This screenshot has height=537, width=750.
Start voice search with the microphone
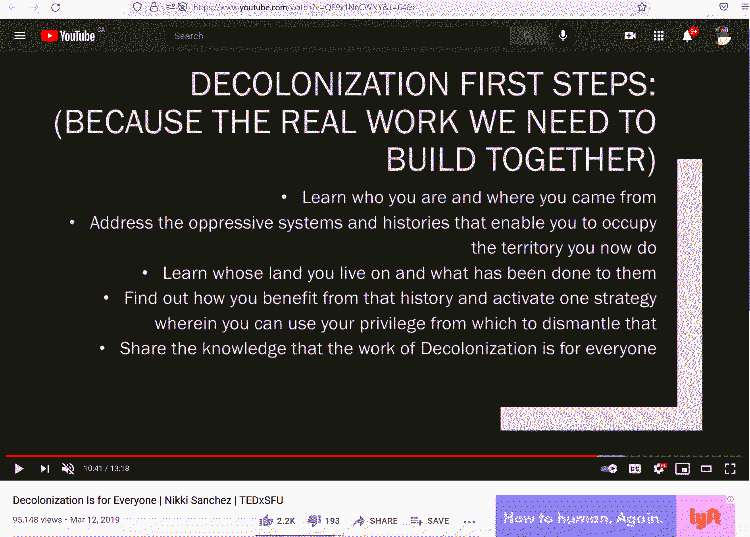pyautogui.click(x=563, y=36)
